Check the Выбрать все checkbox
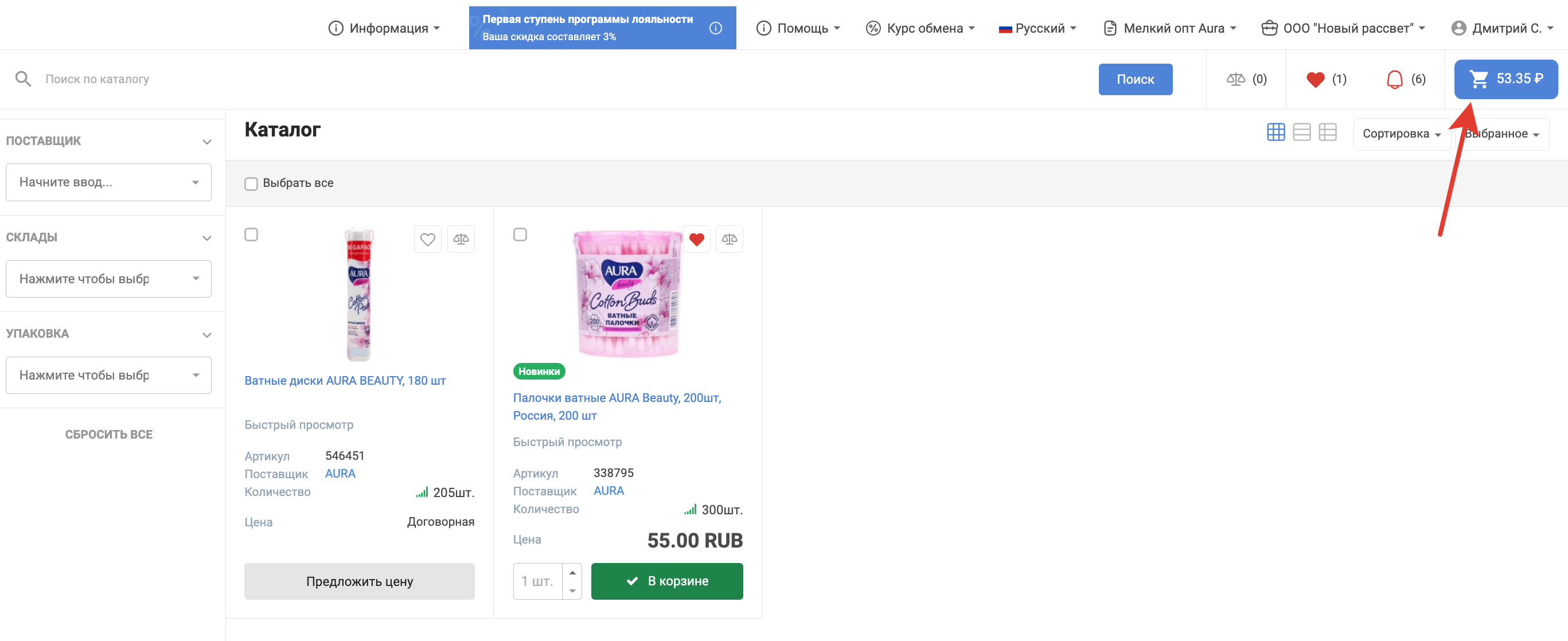Screen dimensions: 1568x641 251,184
